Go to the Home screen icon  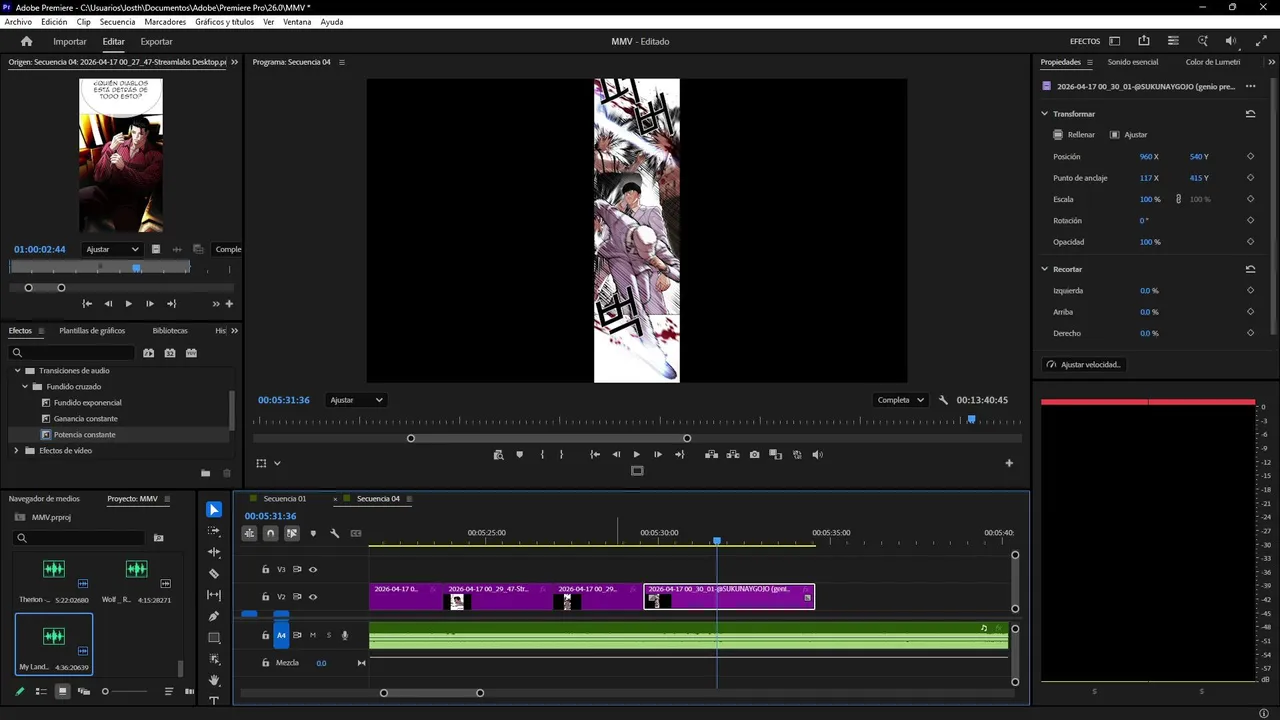coord(27,42)
